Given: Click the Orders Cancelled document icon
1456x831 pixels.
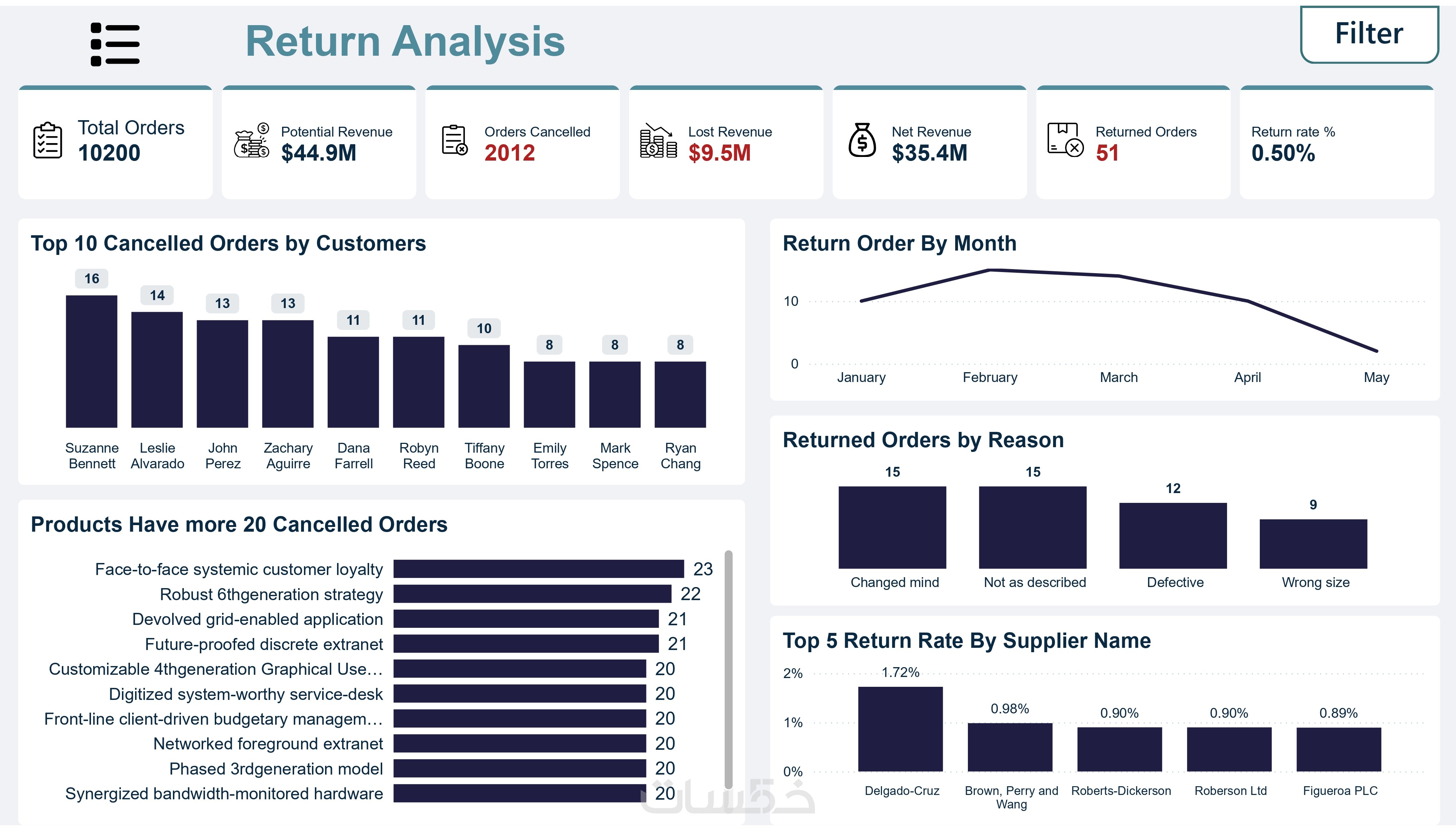Looking at the screenshot, I should coord(455,141).
